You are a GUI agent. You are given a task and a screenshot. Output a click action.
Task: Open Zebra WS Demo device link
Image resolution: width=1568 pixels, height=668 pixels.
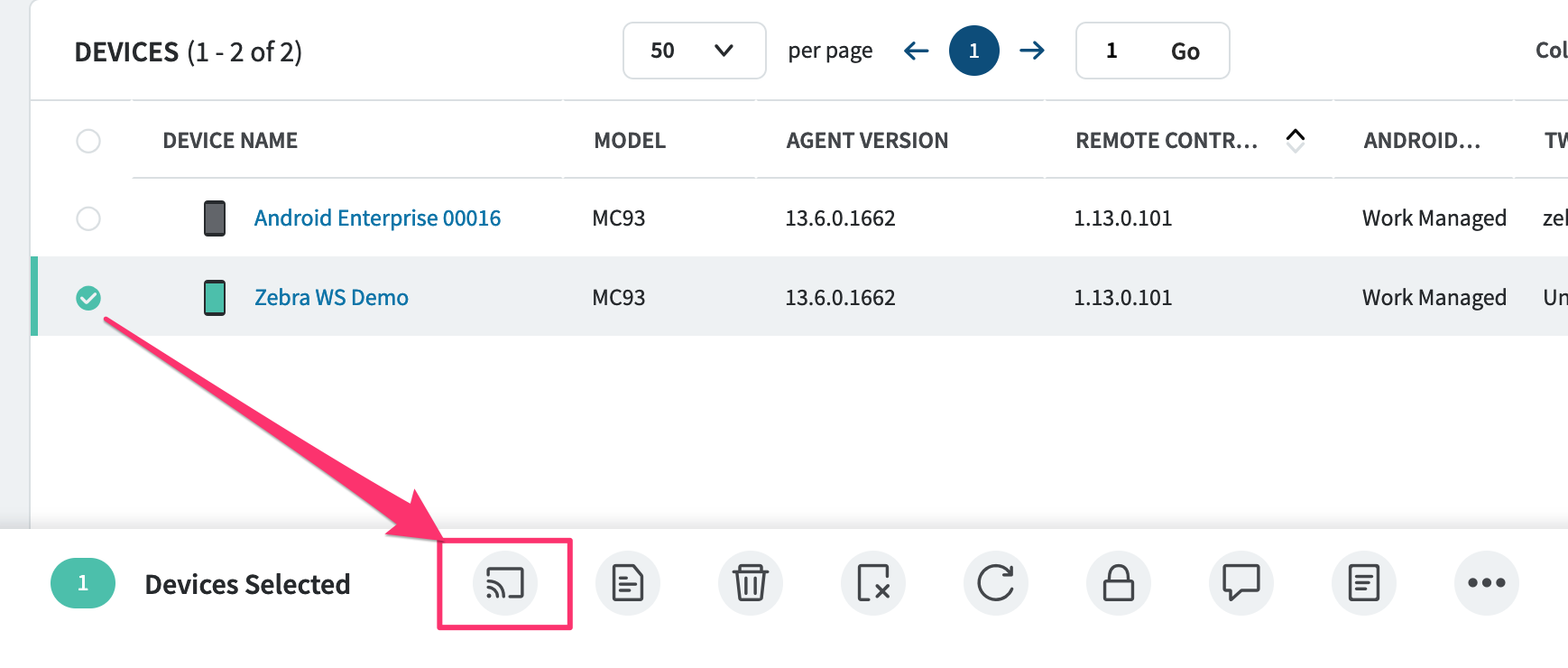331,298
